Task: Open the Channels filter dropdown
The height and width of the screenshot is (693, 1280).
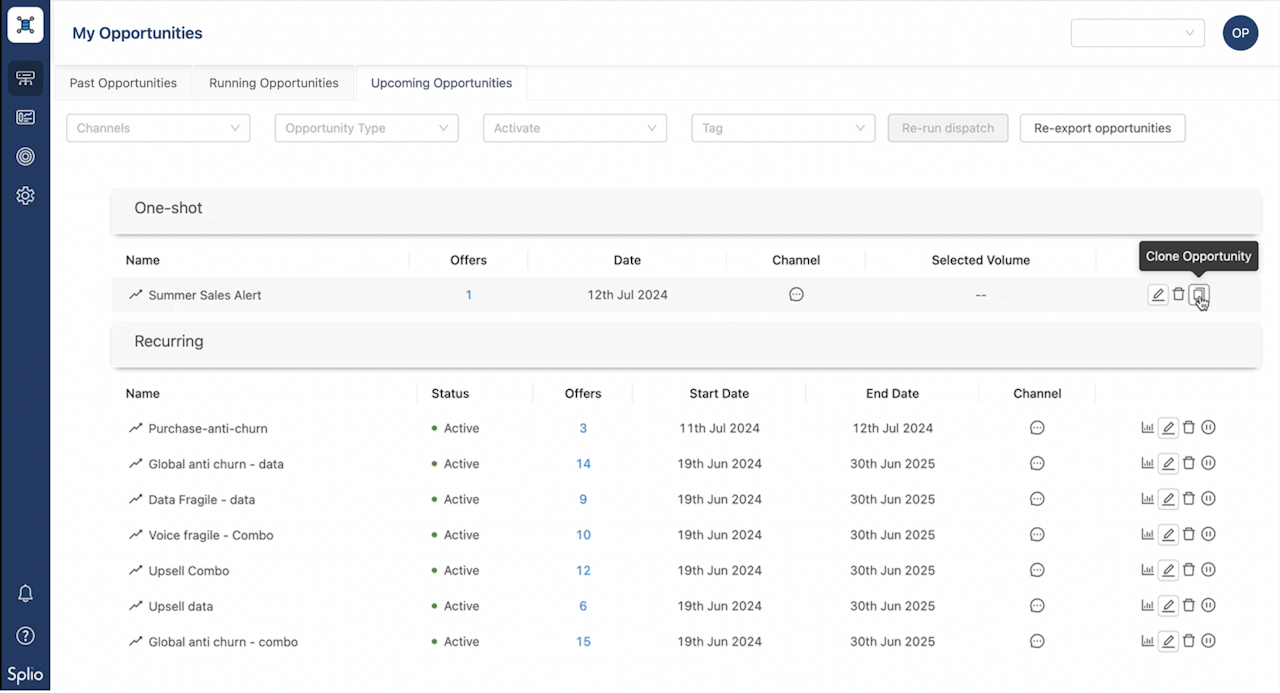Action: pyautogui.click(x=158, y=128)
